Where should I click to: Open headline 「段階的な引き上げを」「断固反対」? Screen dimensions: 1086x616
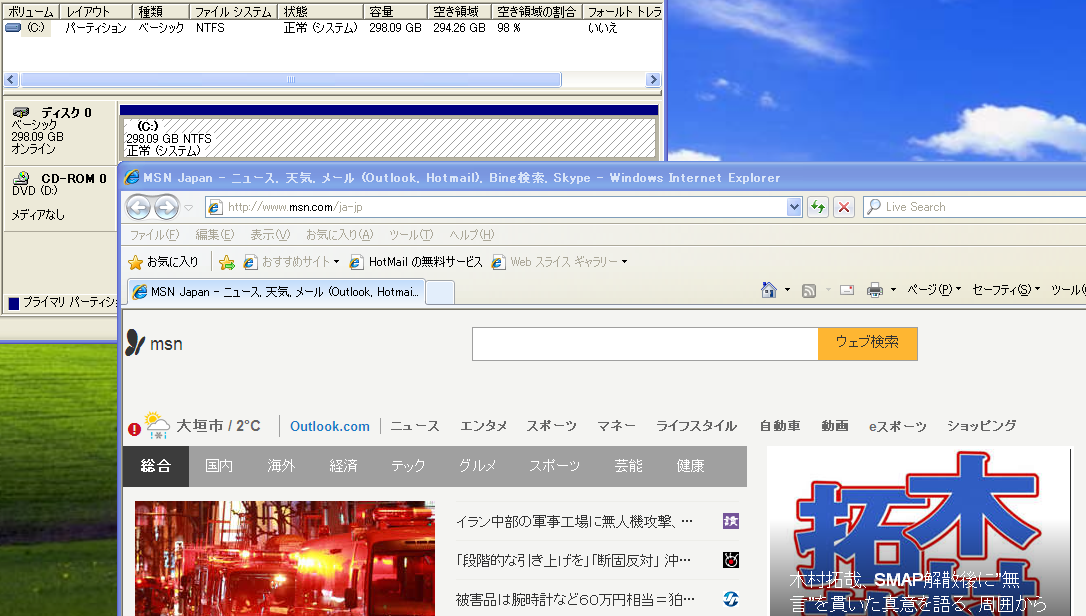573,560
